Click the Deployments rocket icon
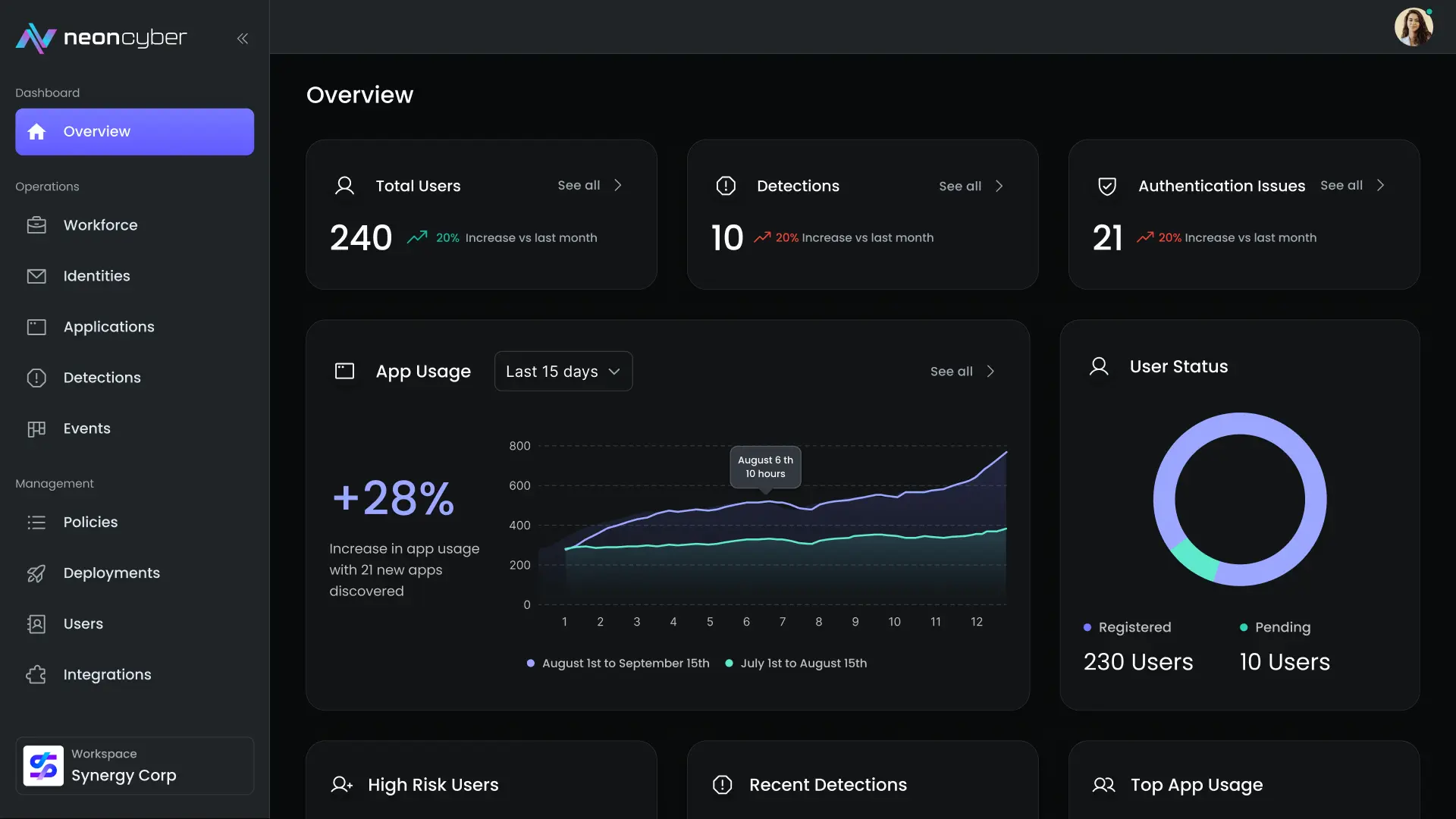Screen dimensions: 1456x819 coord(36,573)
